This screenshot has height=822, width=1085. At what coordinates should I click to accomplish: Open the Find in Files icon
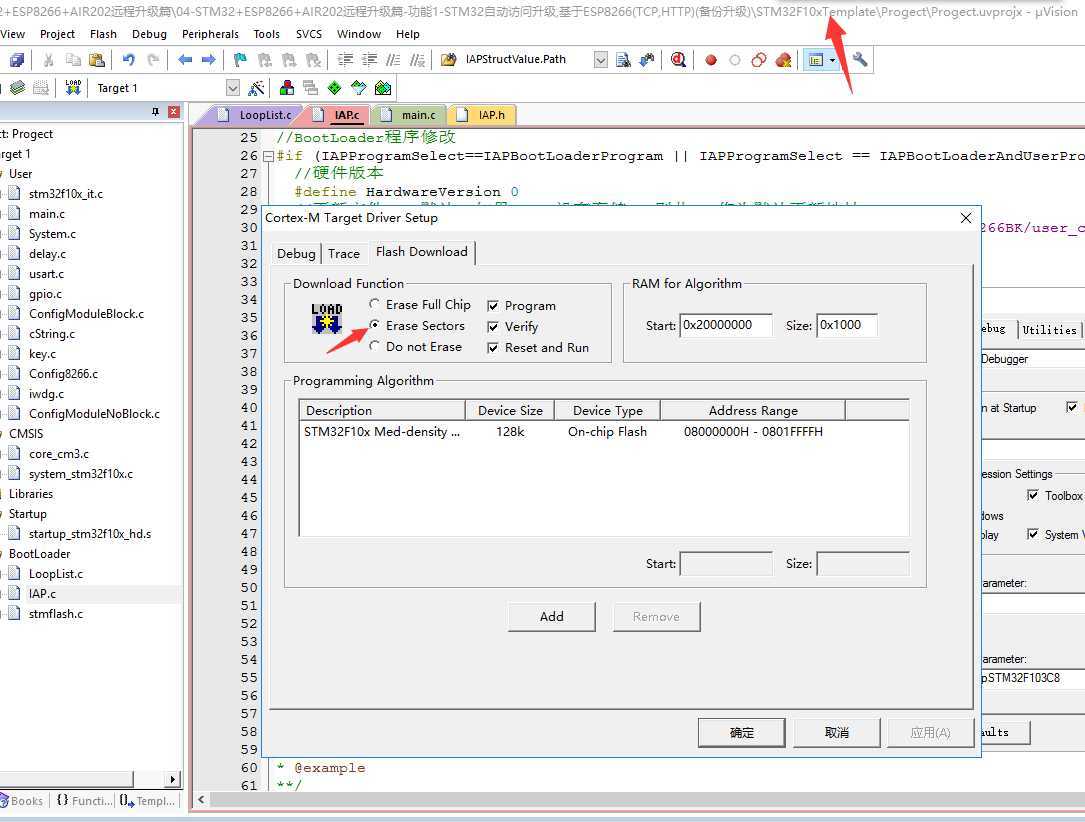448,60
